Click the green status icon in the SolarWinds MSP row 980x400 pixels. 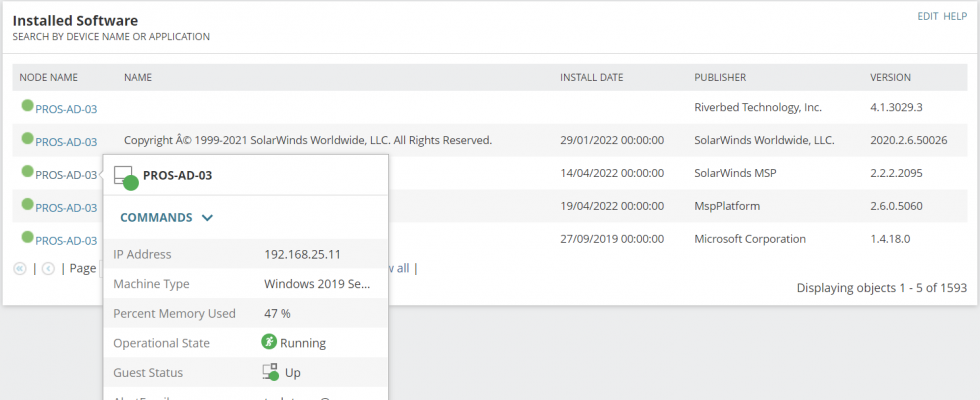[27, 171]
